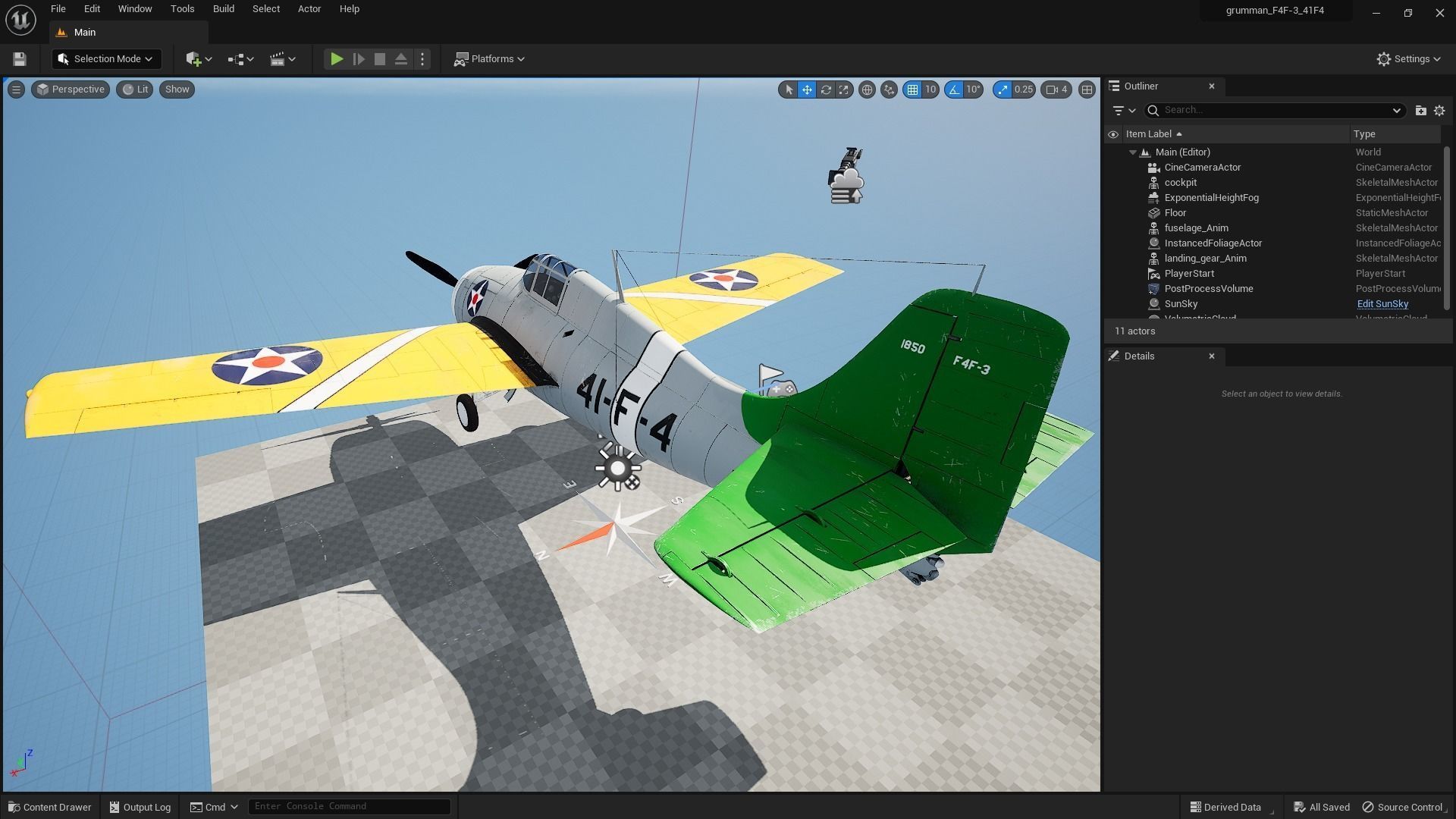Activate the translate move tool

coord(807,89)
